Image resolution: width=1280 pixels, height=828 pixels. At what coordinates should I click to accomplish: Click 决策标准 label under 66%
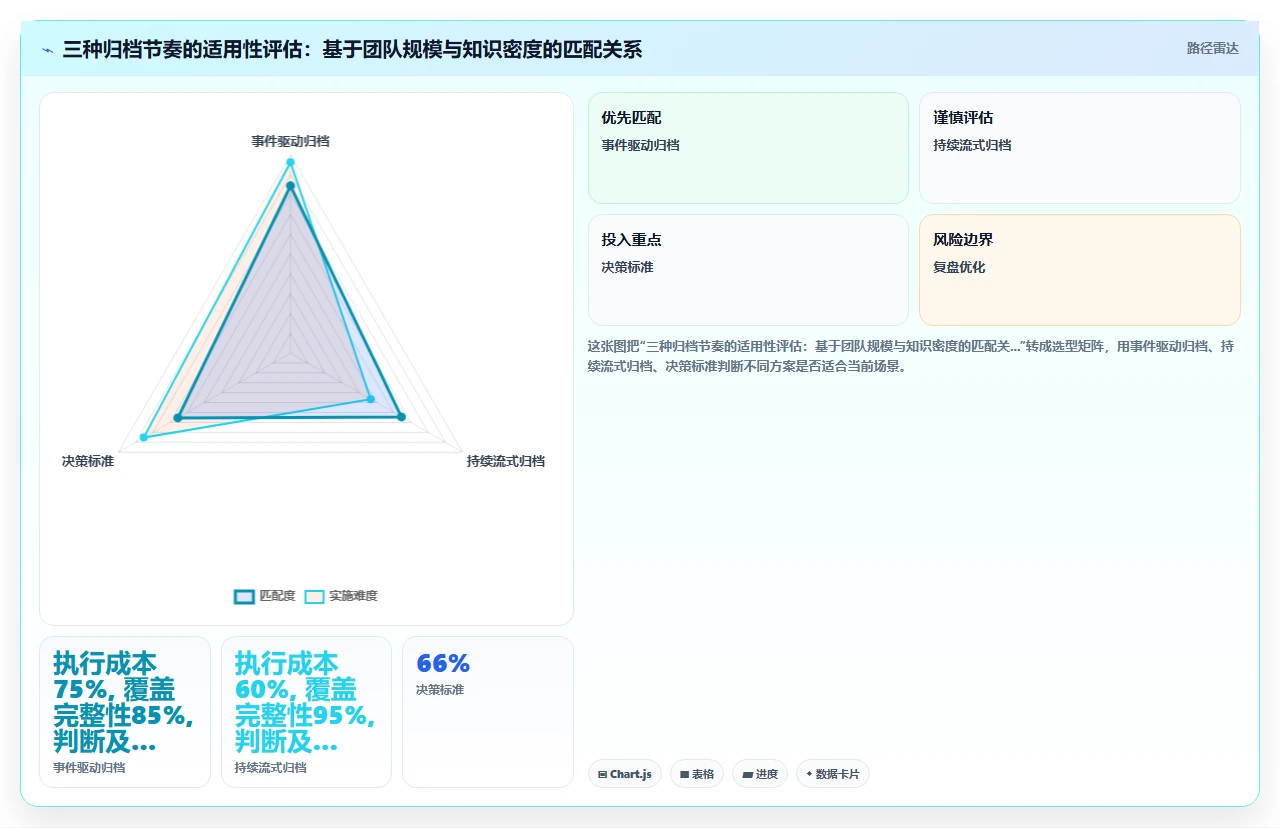coord(440,690)
